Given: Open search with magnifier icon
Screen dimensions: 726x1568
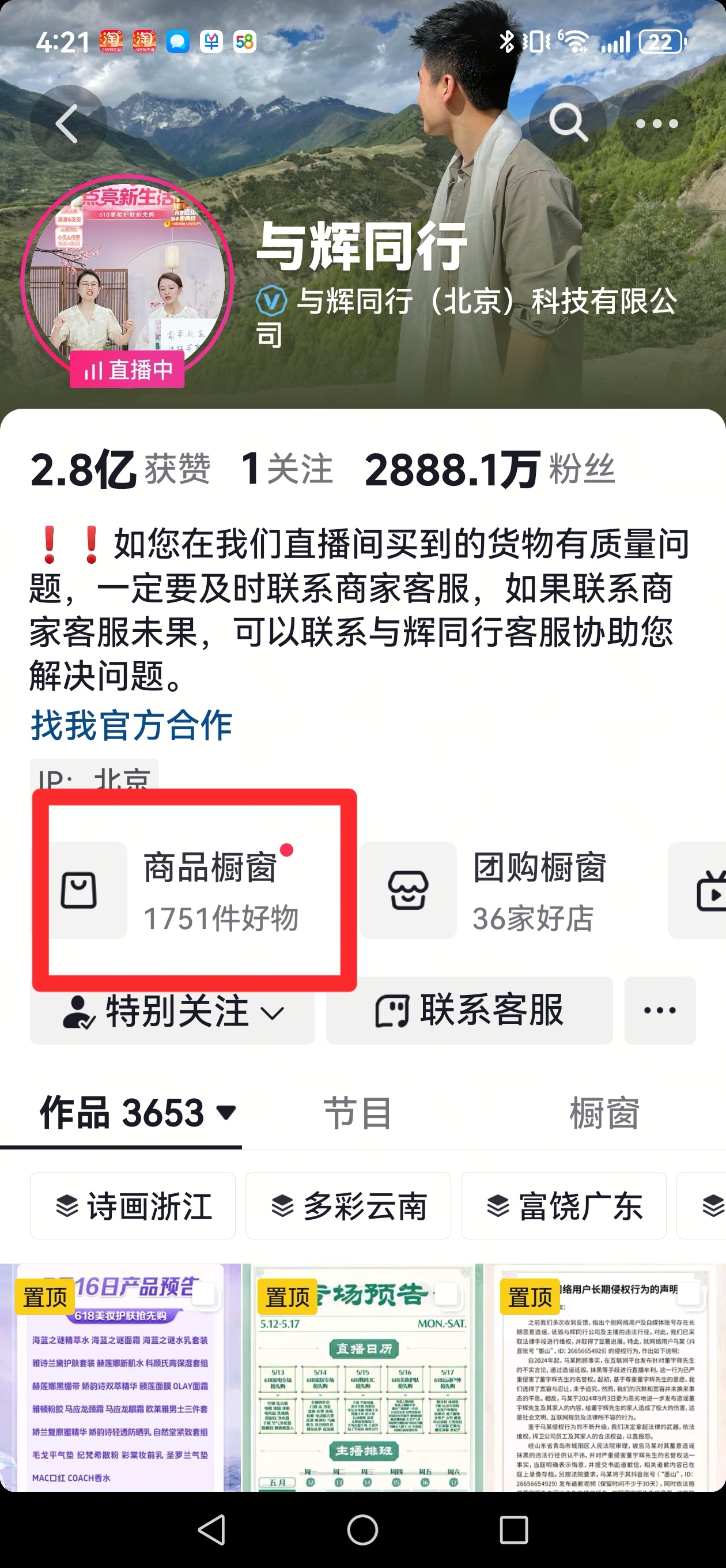Looking at the screenshot, I should (568, 122).
